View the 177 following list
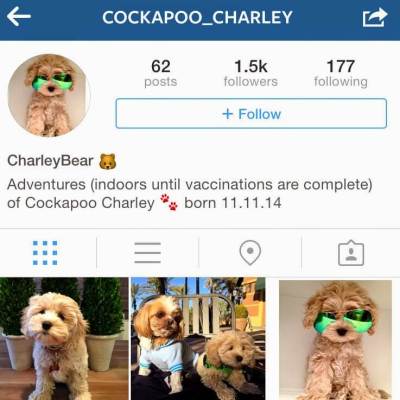The image size is (400, 400). (341, 73)
